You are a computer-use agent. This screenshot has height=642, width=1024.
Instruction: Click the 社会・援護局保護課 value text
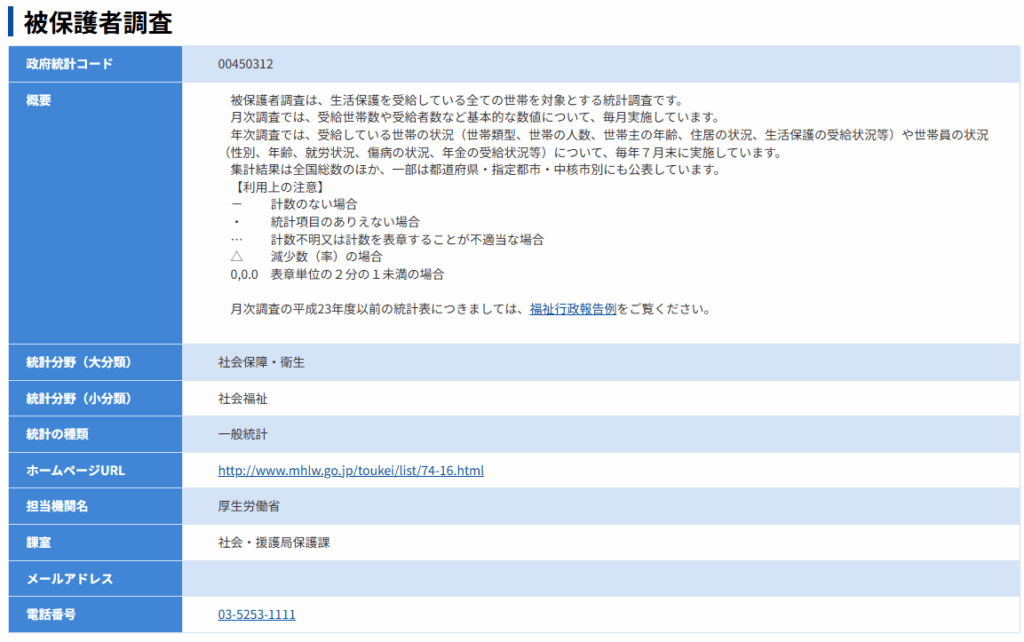point(274,542)
